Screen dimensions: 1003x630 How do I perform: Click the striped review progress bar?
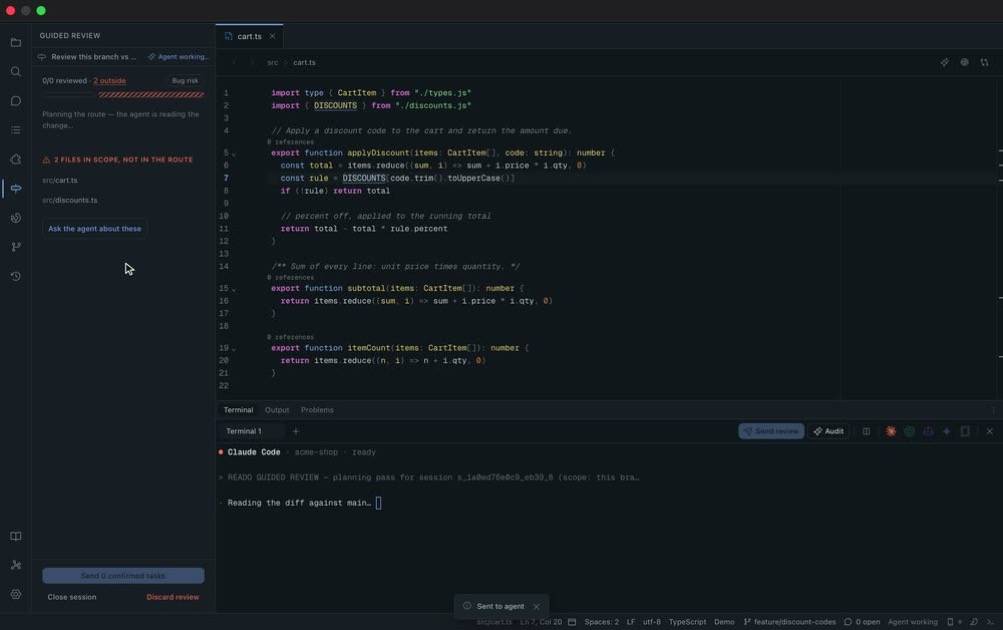tap(151, 95)
